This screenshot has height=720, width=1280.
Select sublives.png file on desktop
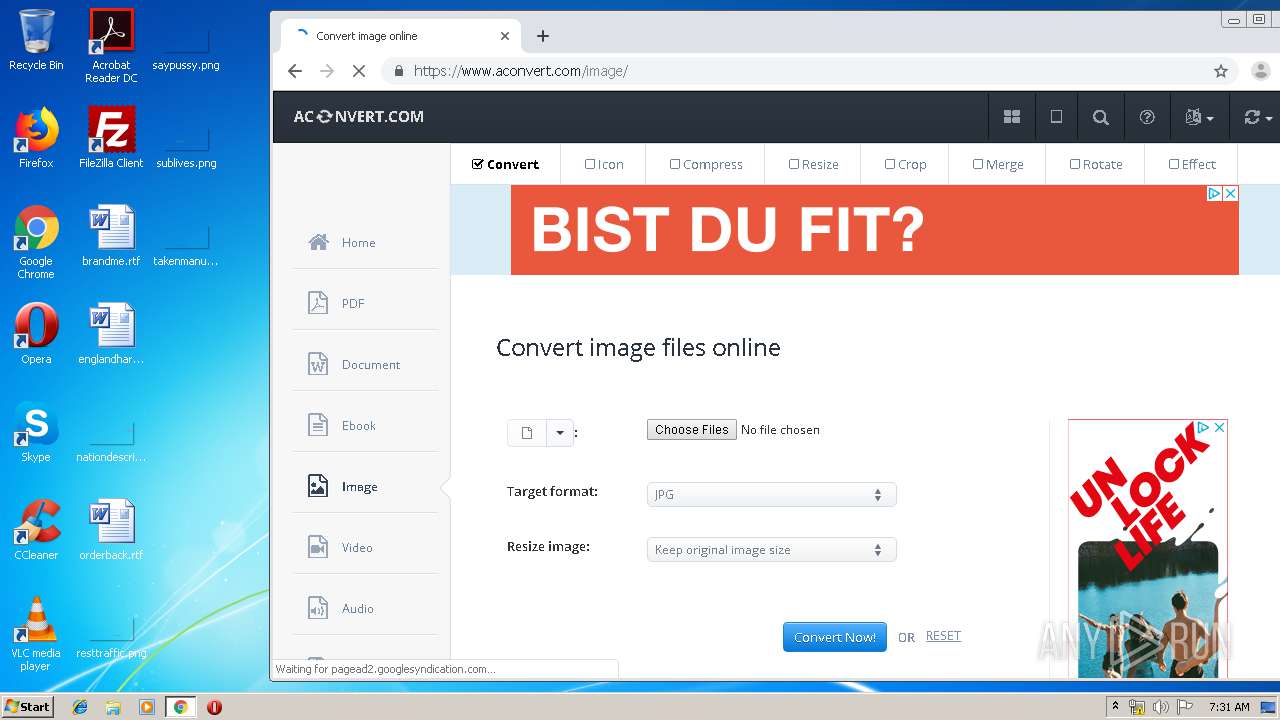pos(186,146)
